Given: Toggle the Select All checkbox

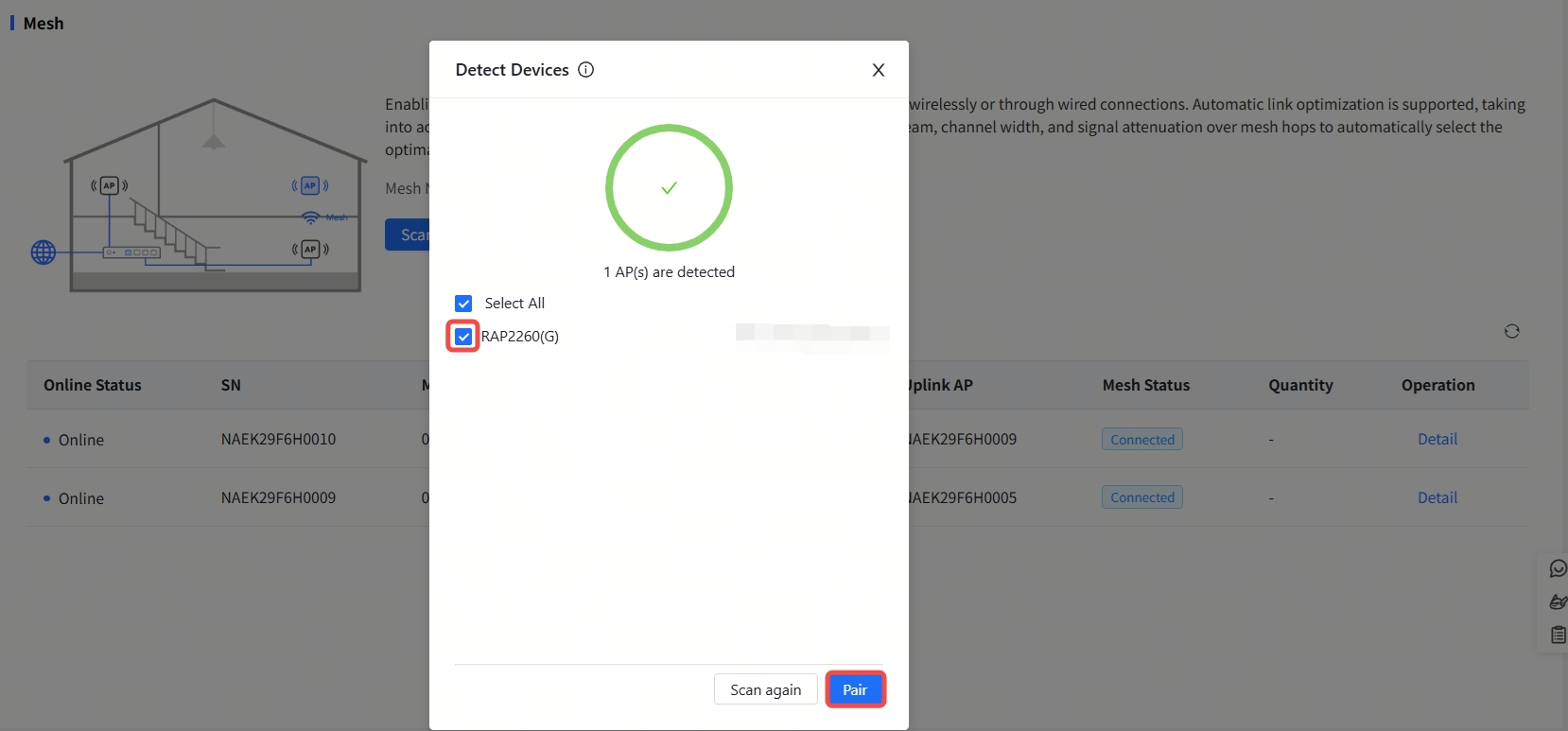Looking at the screenshot, I should point(463,304).
